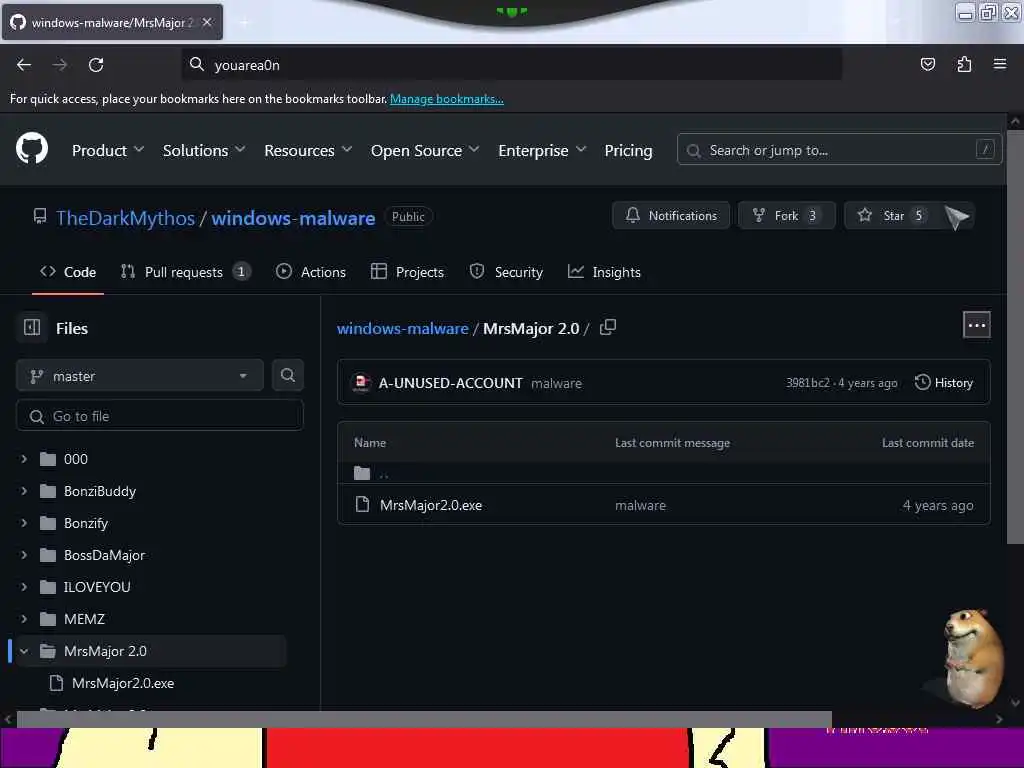Go back with browser back arrow
This screenshot has width=1024, height=768.
tap(24, 65)
